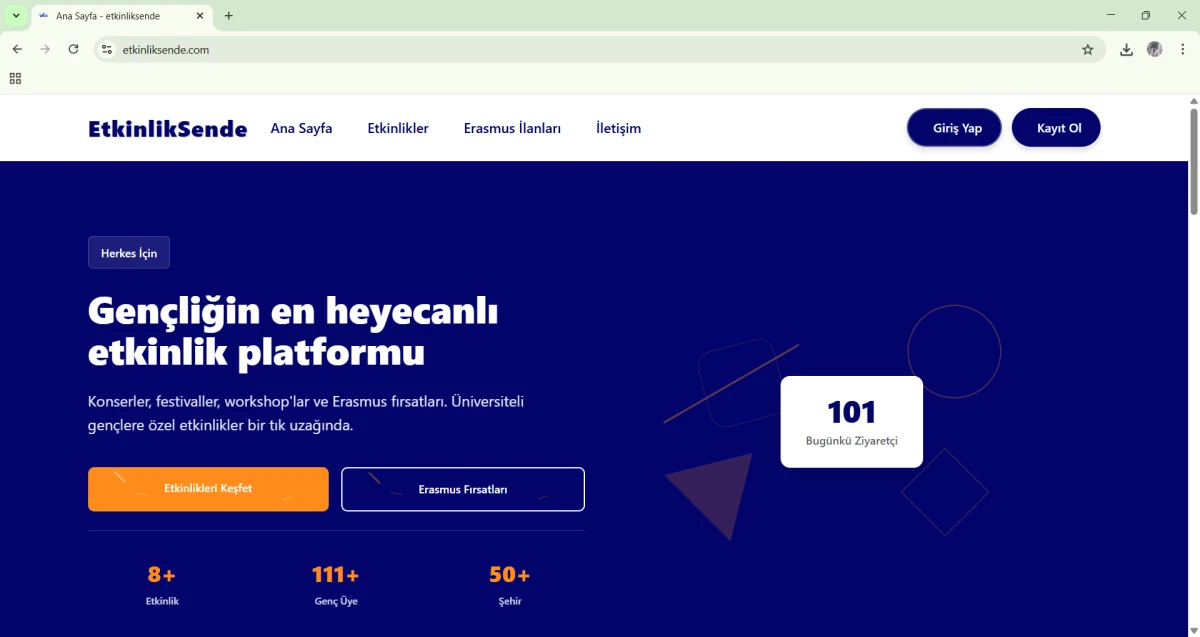Bookmark this page with the star icon

point(1088,48)
